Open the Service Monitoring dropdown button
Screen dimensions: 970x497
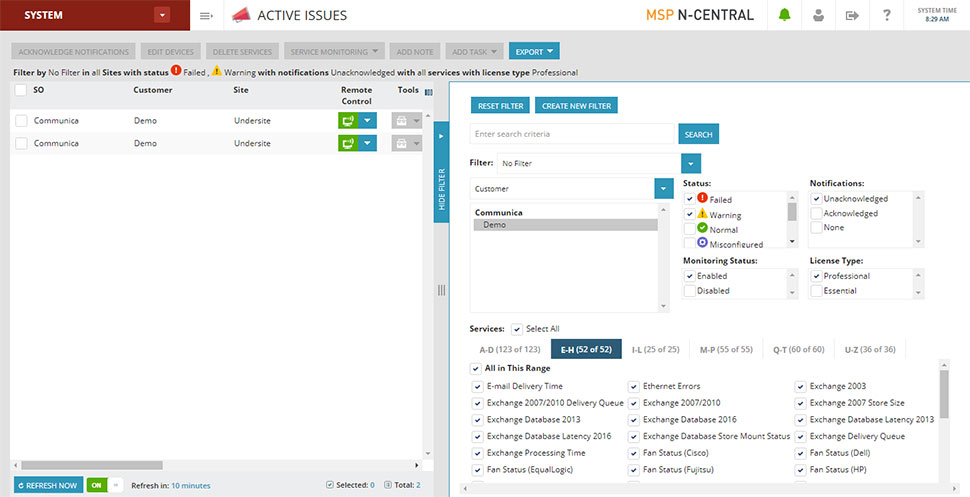334,51
